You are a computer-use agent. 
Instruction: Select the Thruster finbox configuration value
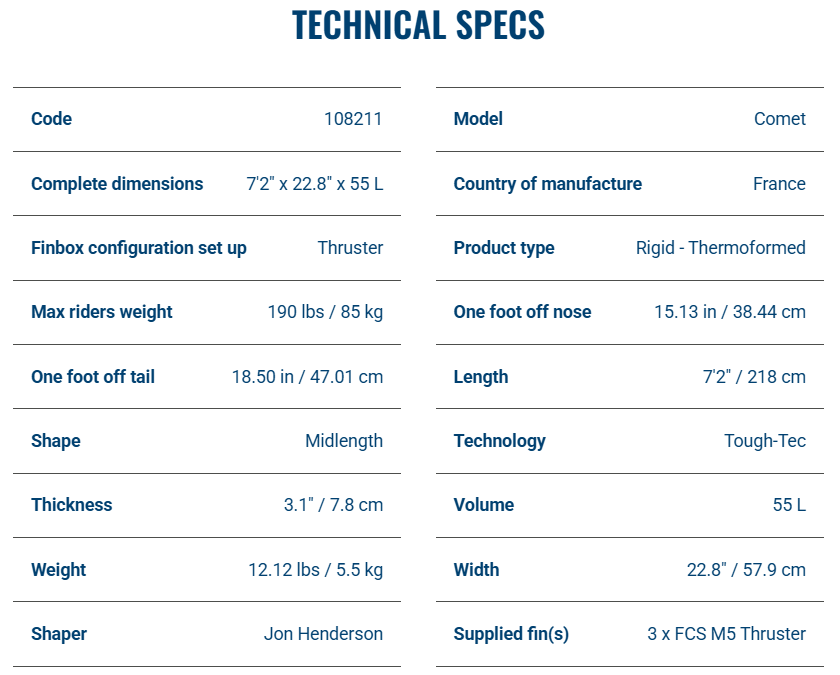[350, 248]
